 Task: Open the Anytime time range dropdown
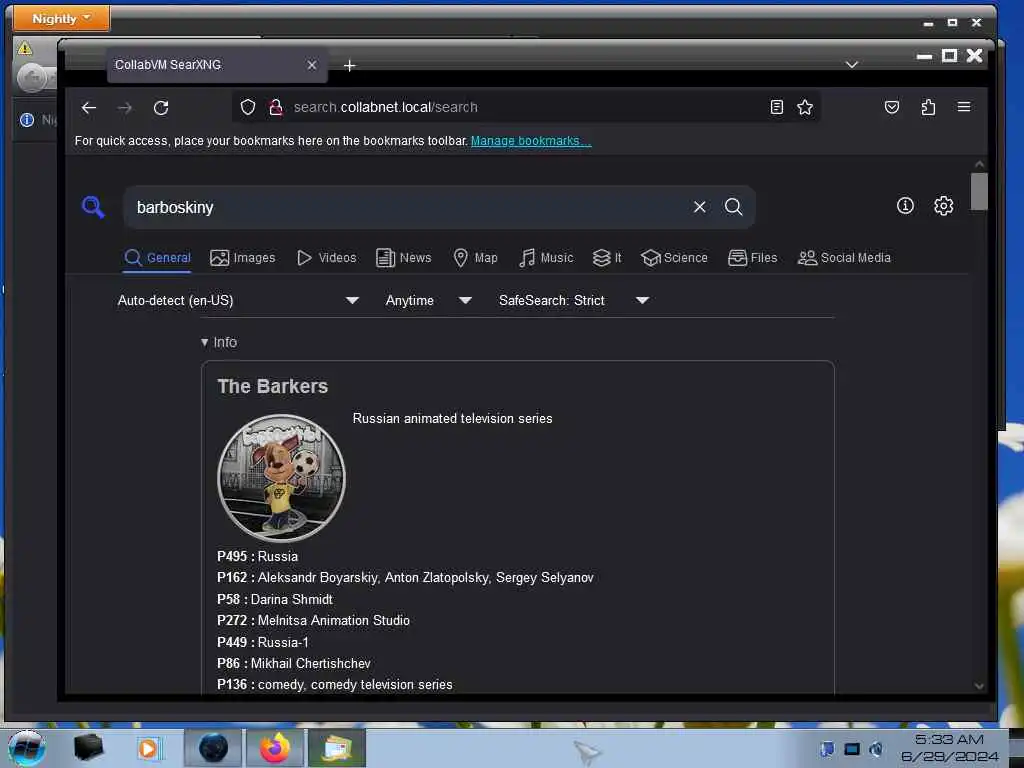(428, 300)
